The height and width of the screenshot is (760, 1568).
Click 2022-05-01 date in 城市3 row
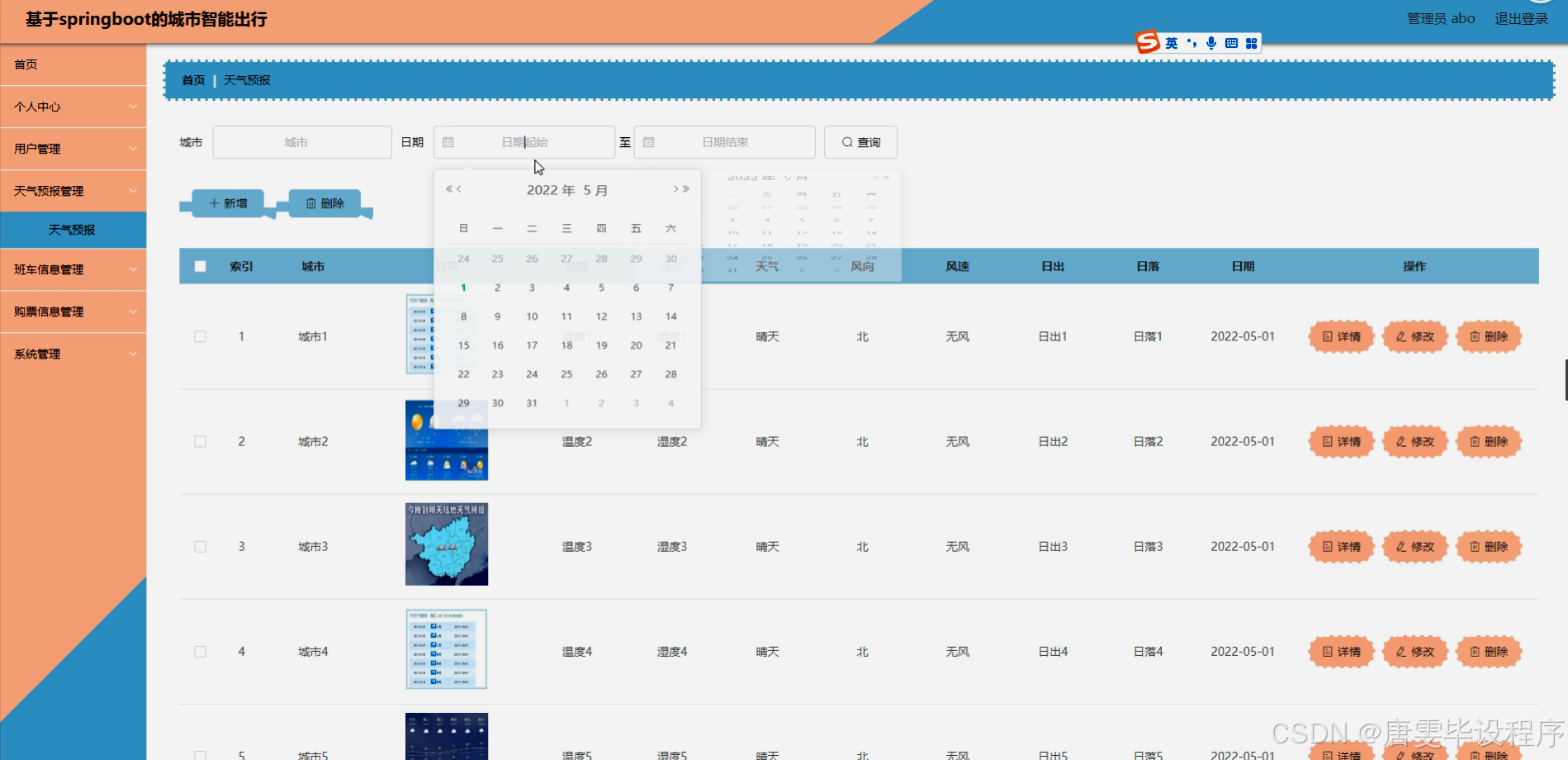click(1243, 546)
